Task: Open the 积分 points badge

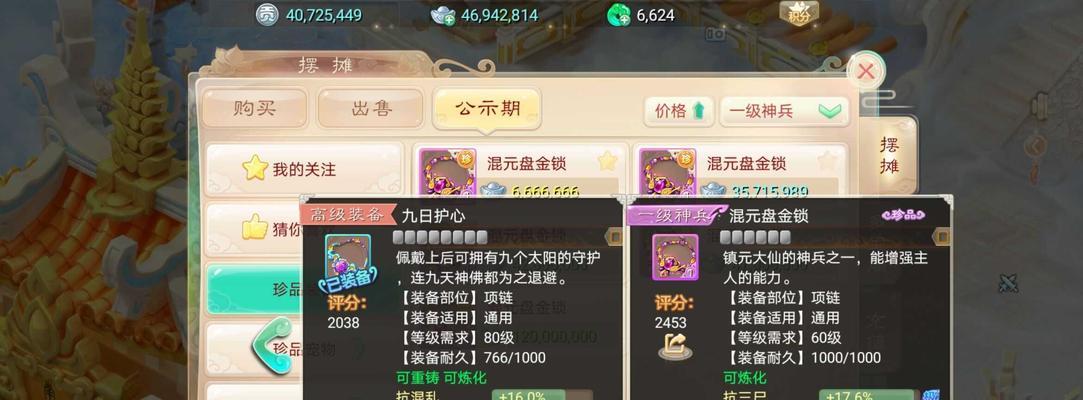Action: [x=799, y=15]
